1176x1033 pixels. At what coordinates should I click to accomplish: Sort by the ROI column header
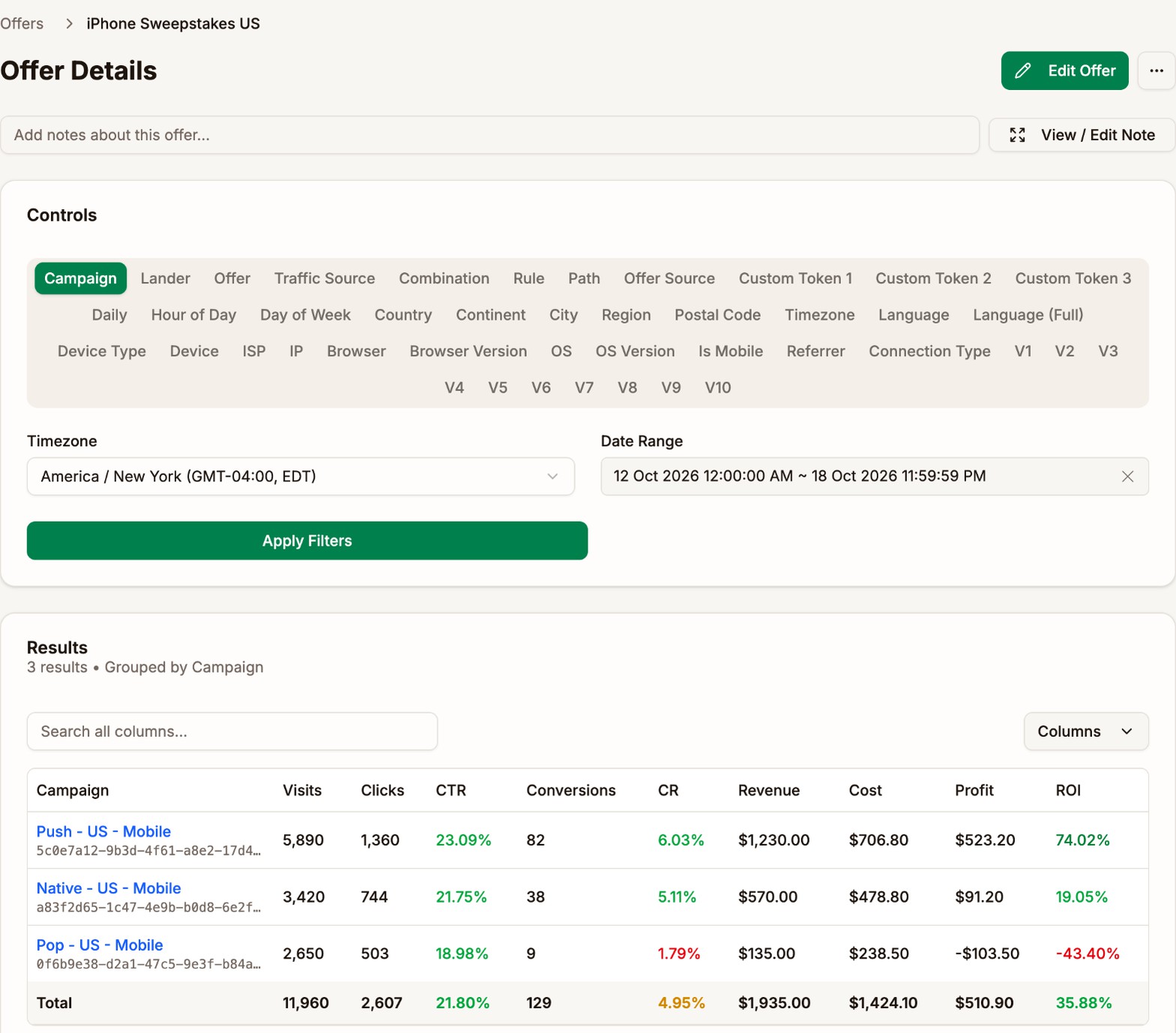click(1068, 790)
